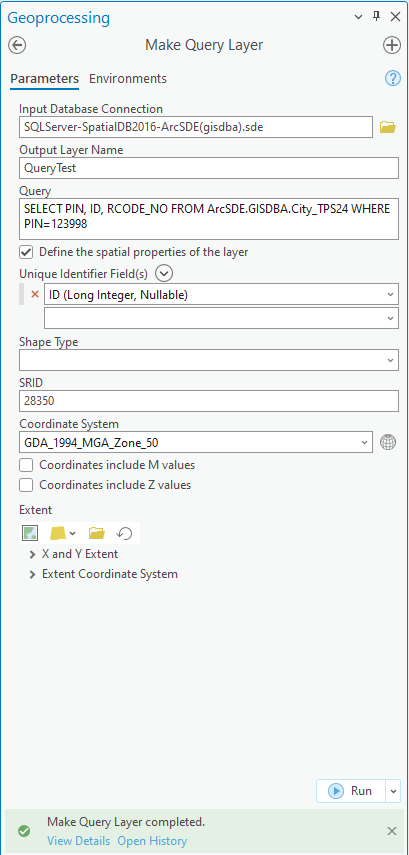Switch to the Environments tab
The image size is (409, 855).
(x=128, y=79)
